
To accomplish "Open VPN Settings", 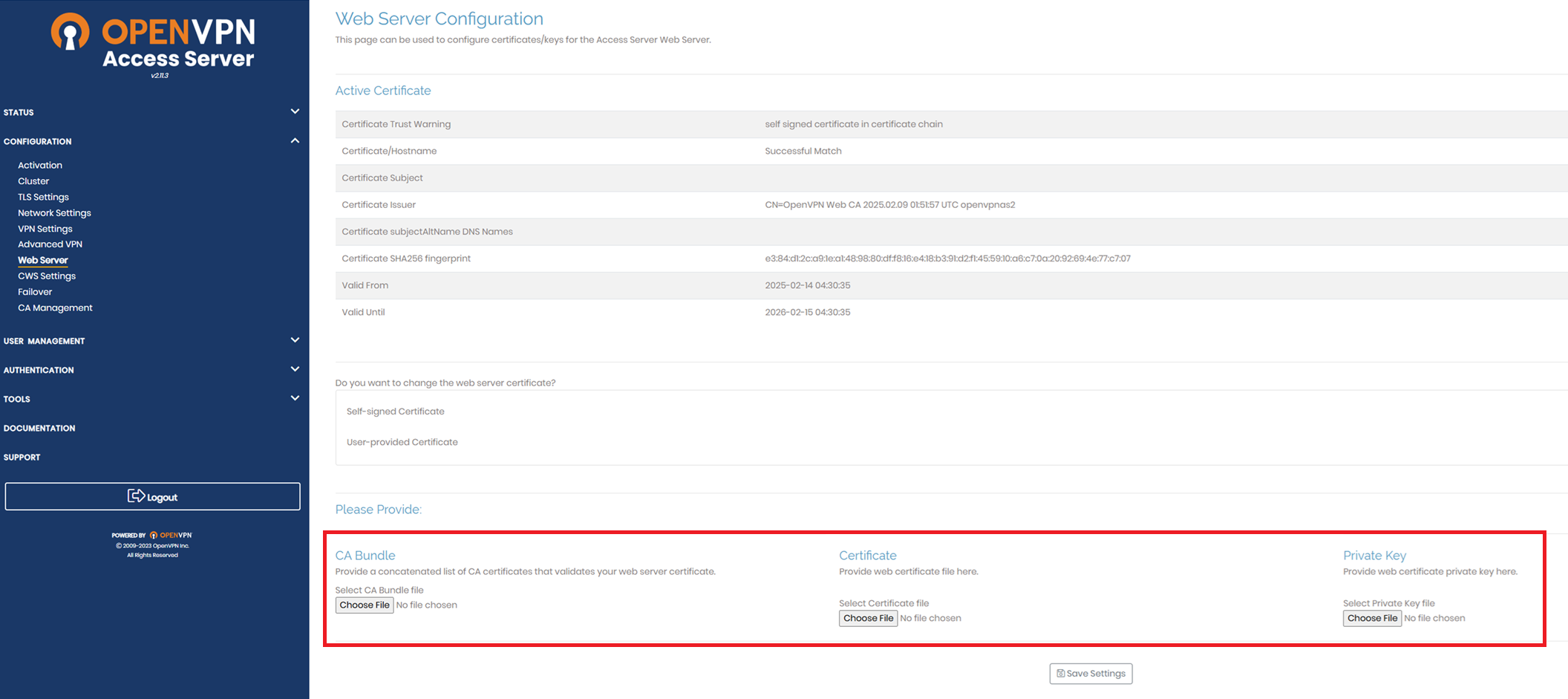I will pos(45,229).
